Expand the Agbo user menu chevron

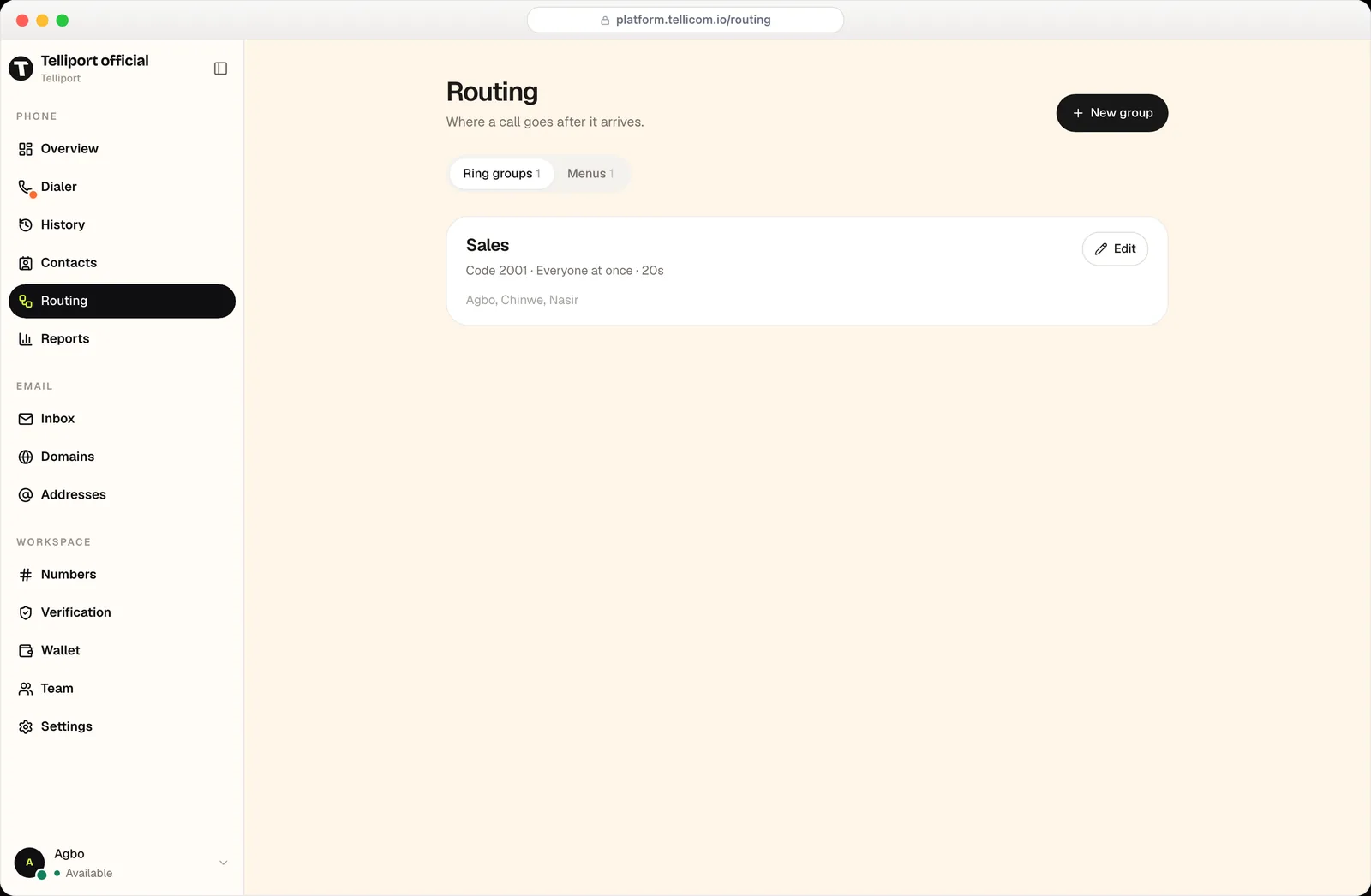tap(223, 863)
